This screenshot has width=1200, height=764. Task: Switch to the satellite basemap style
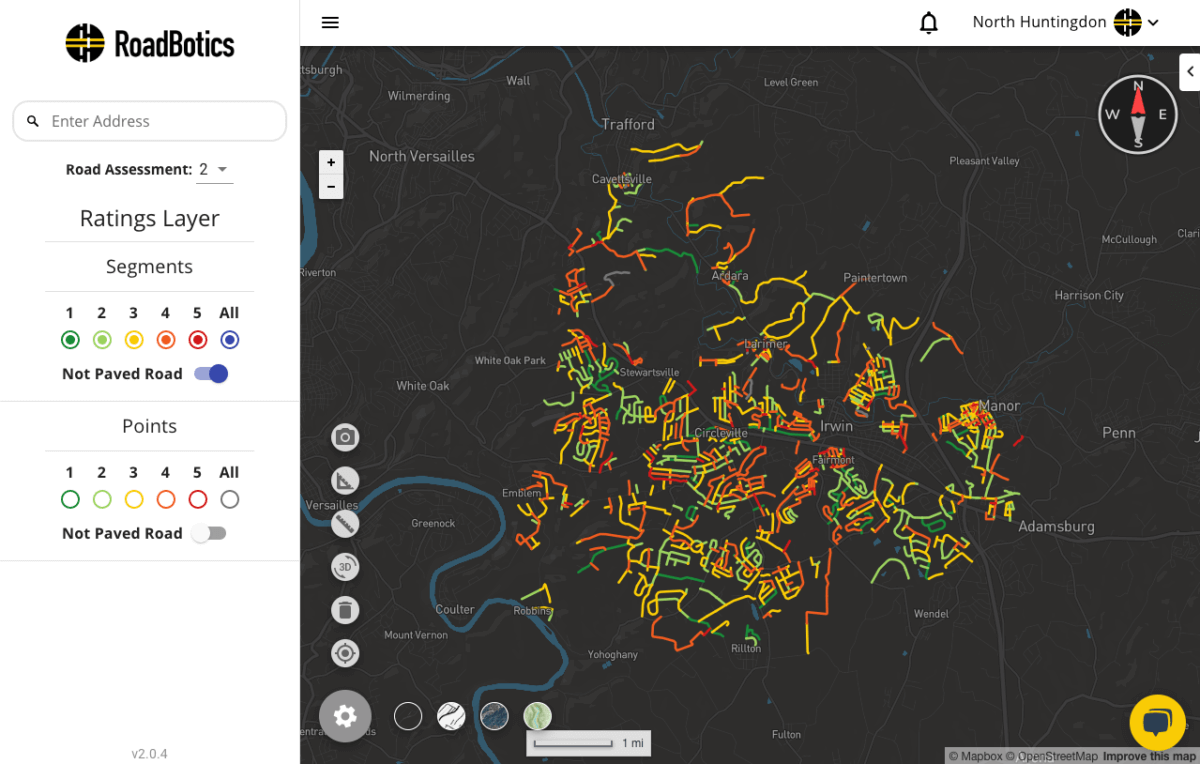point(495,716)
